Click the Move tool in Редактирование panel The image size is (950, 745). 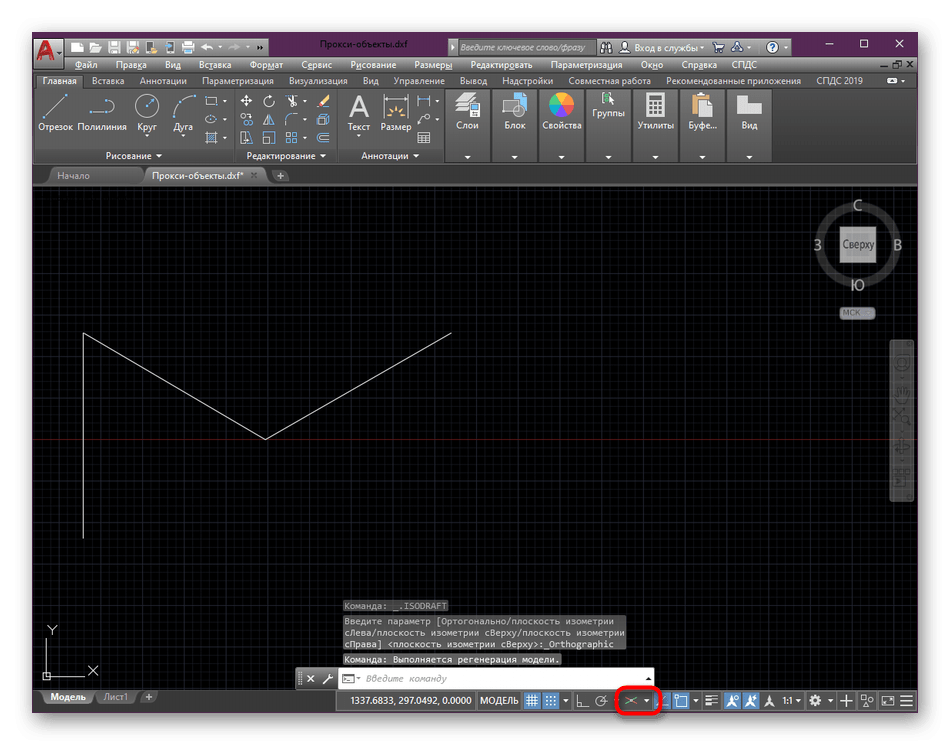(x=246, y=101)
